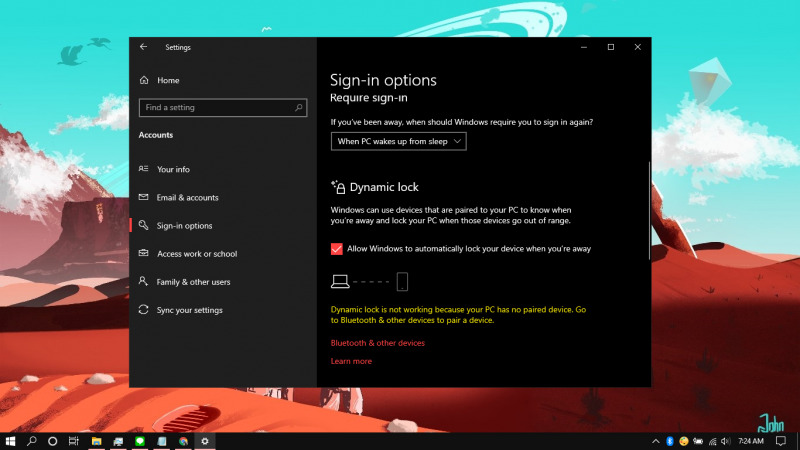800x450 pixels.
Task: Open Your info page
Action: [x=164, y=169]
